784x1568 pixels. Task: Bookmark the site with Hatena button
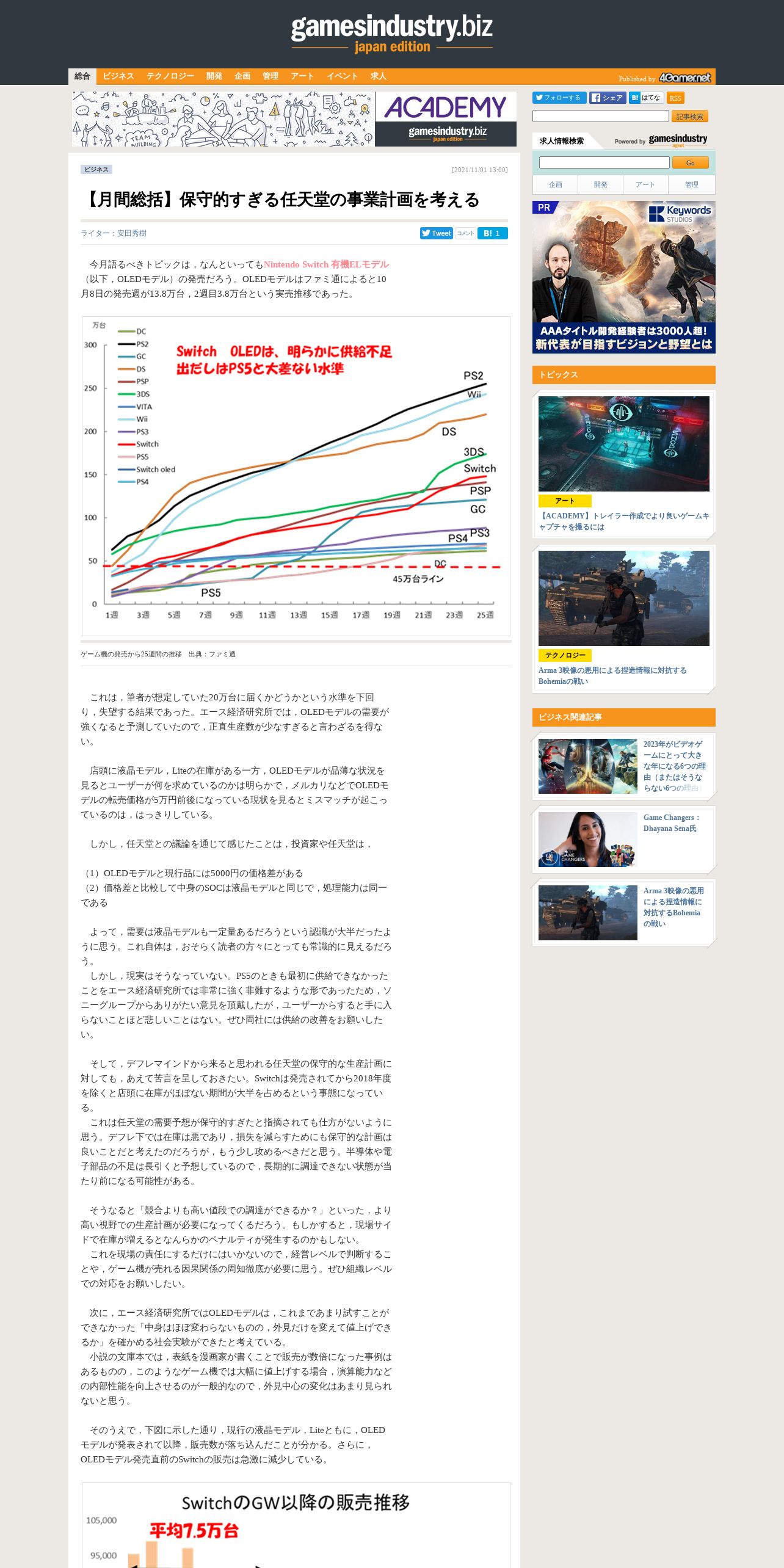(x=646, y=98)
